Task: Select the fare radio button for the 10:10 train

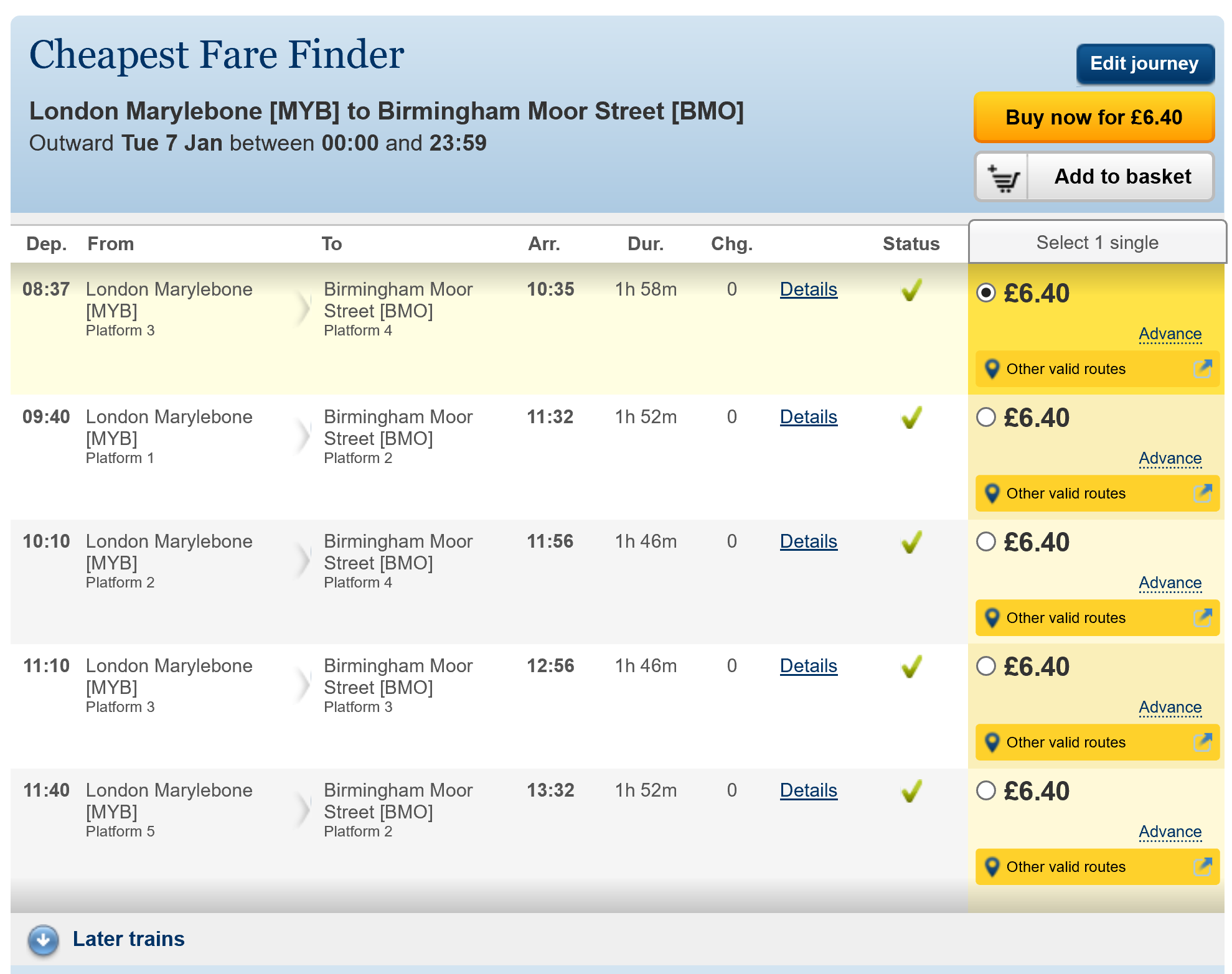Action: tap(986, 542)
